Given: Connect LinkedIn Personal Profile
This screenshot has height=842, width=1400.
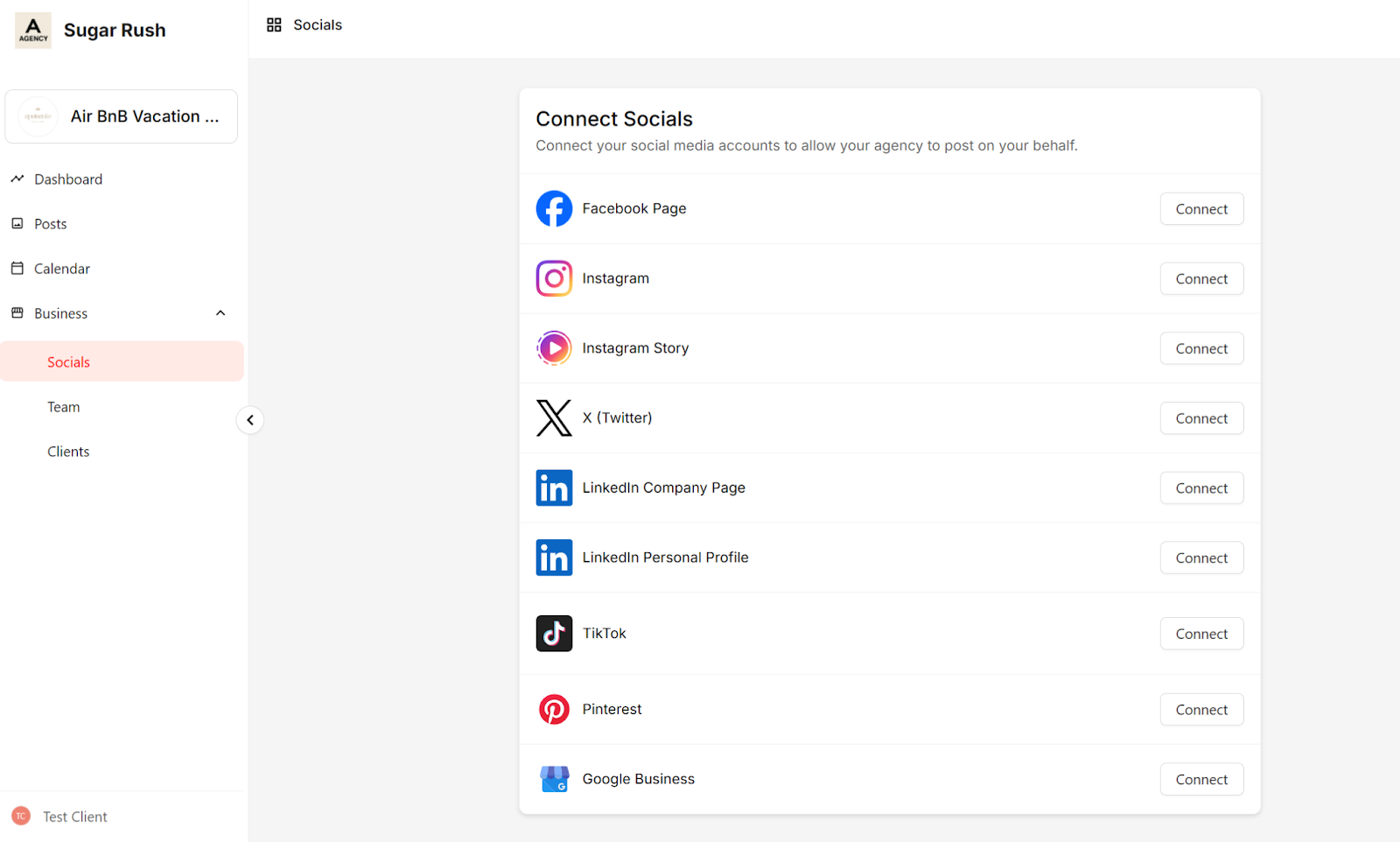Looking at the screenshot, I should pos(1201,558).
